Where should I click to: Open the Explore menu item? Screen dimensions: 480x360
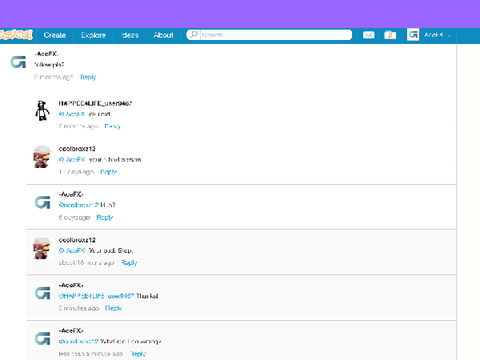93,35
